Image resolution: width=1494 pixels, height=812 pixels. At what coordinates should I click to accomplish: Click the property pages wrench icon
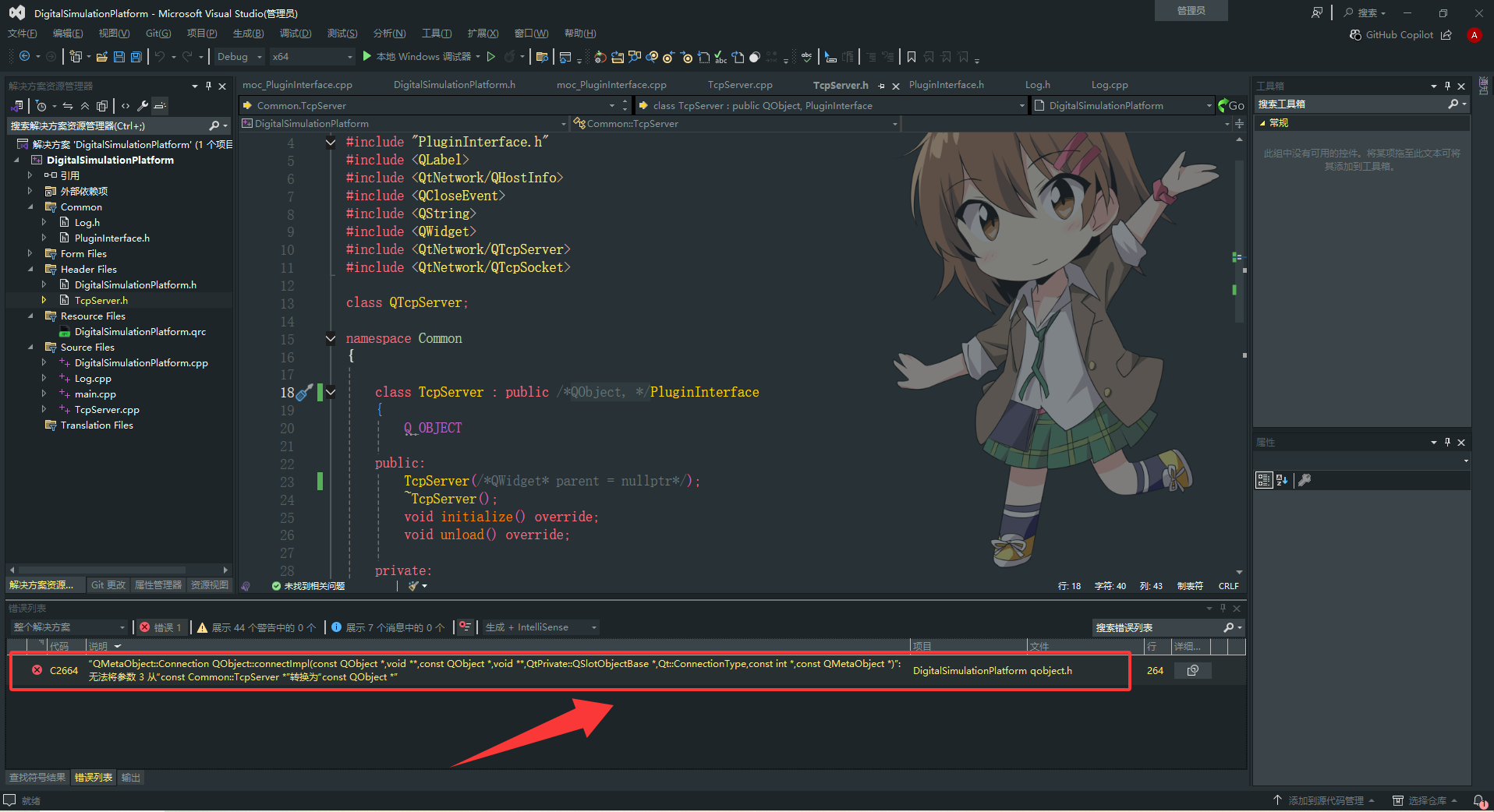[x=1305, y=480]
